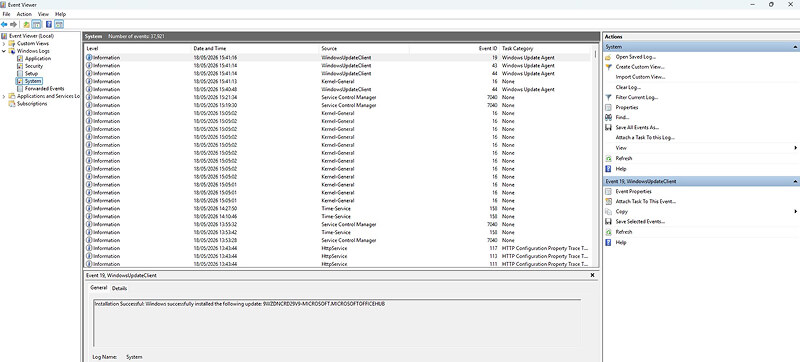The image size is (800, 362).
Task: Sort by the Date and Time column header
Action: (255, 48)
